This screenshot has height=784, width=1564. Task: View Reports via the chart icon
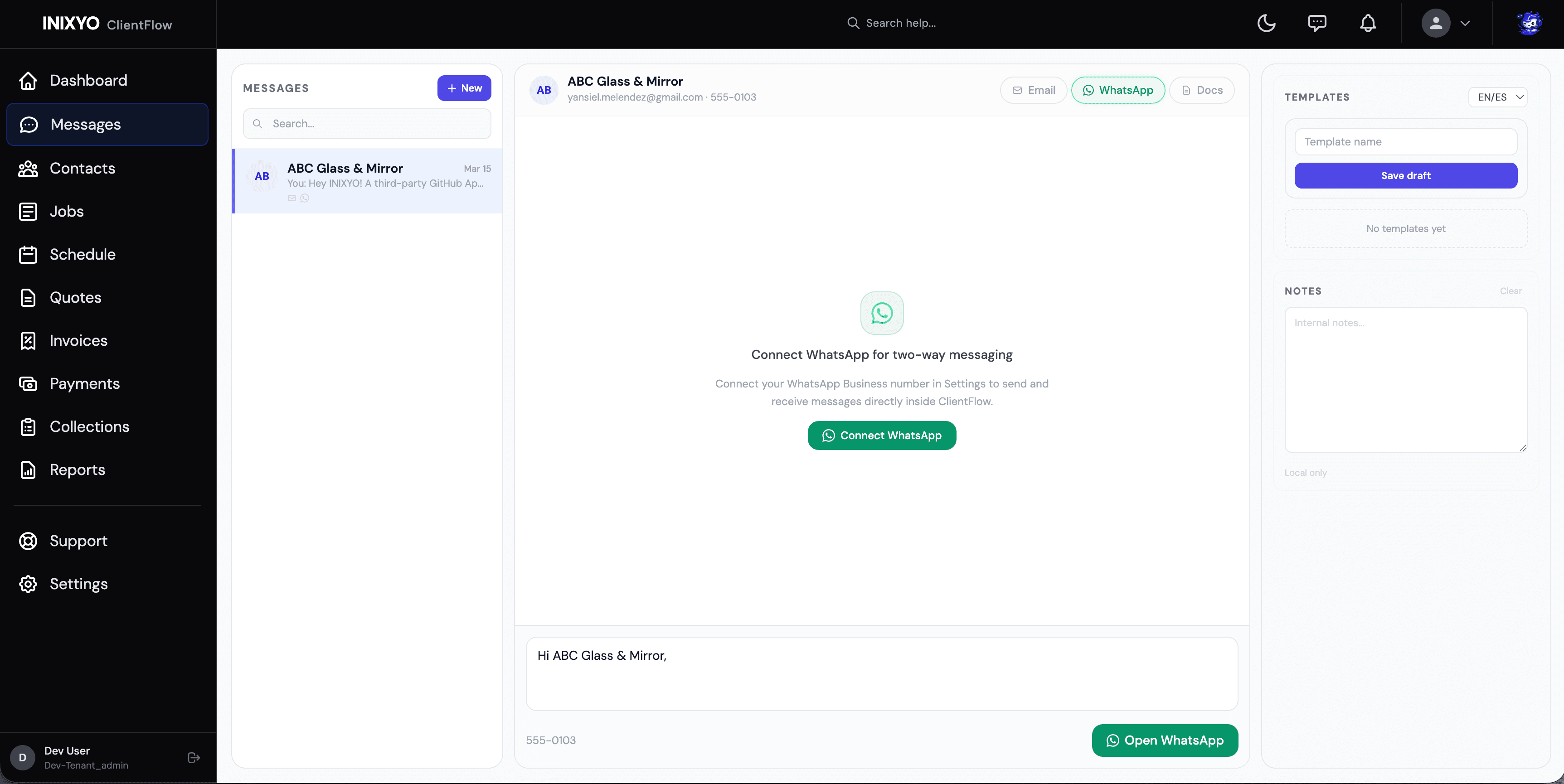click(x=29, y=469)
